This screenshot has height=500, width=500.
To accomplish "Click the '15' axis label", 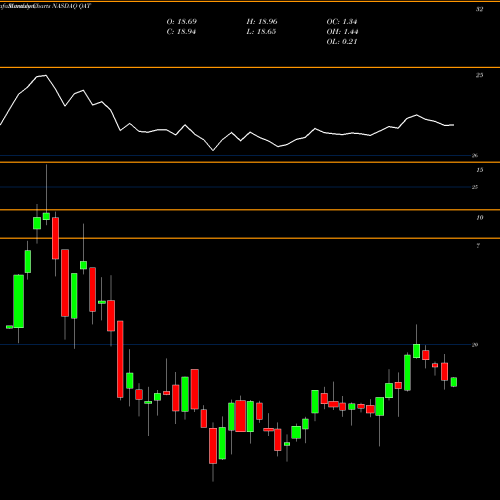I will pos(479,170).
